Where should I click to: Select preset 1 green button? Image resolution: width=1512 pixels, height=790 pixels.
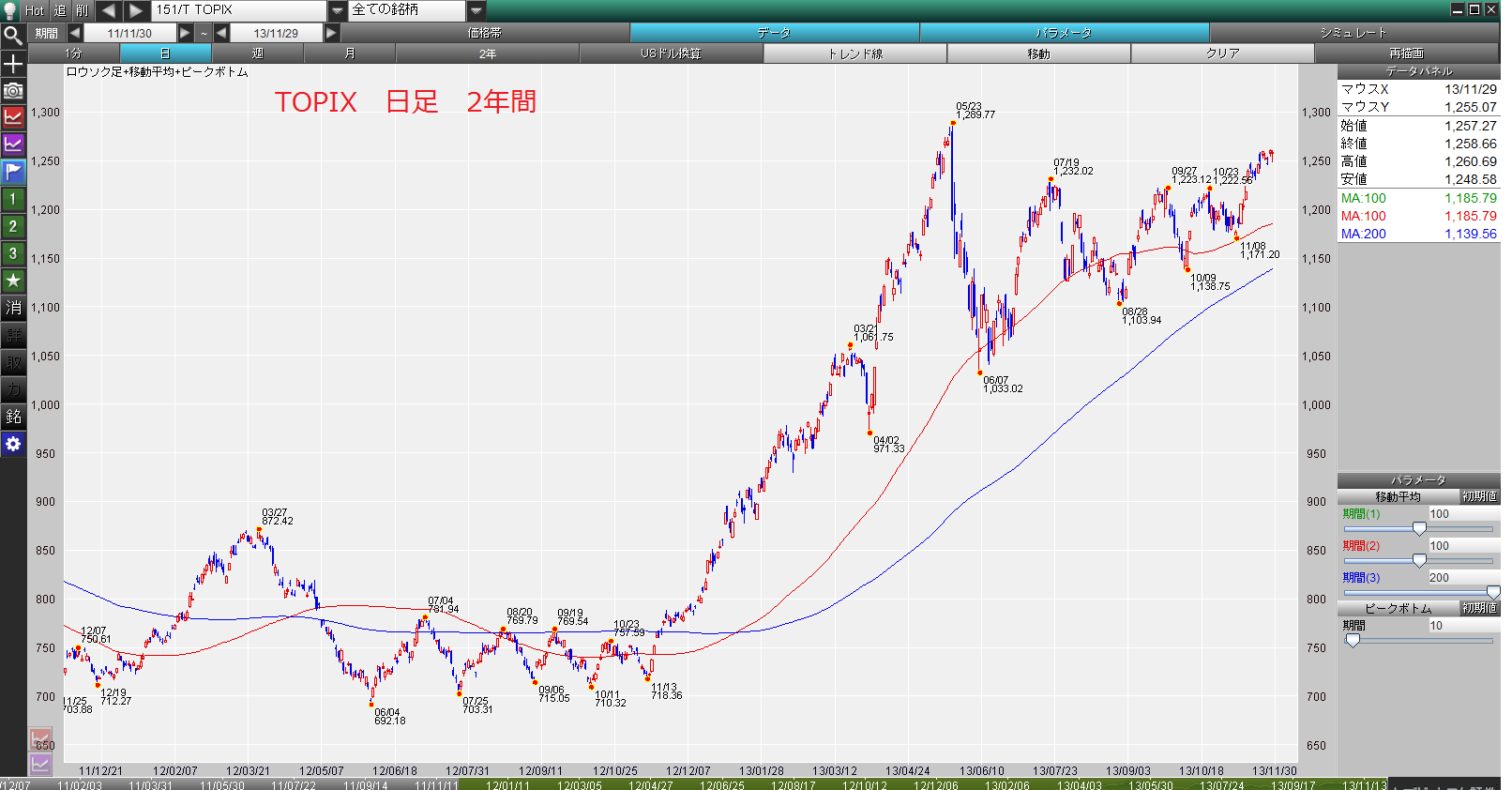(x=13, y=199)
